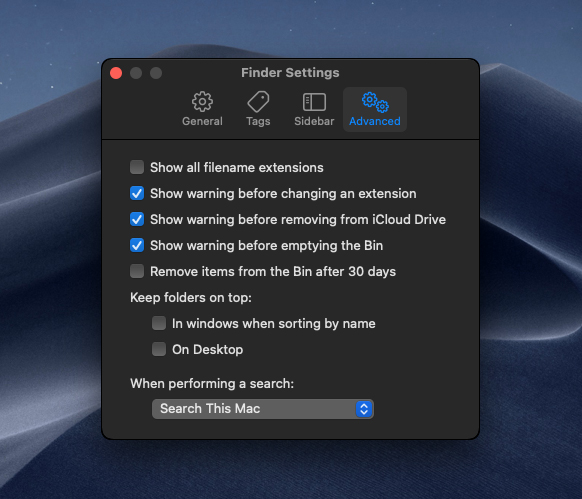
Task: Click the Keep folders on top label
Action: tap(191, 297)
